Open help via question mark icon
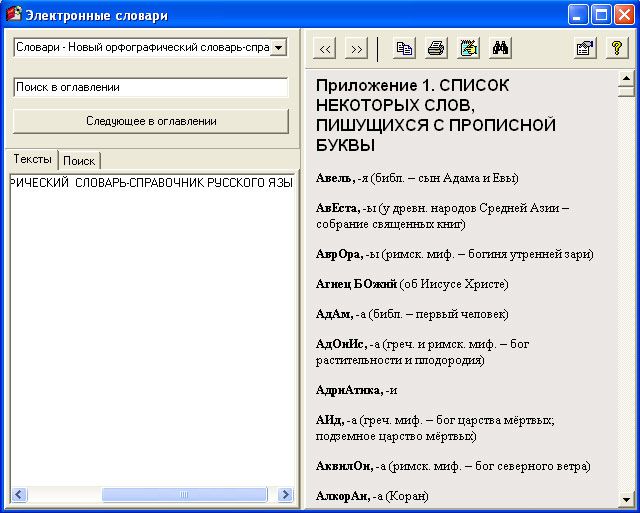640x513 pixels. coord(617,48)
